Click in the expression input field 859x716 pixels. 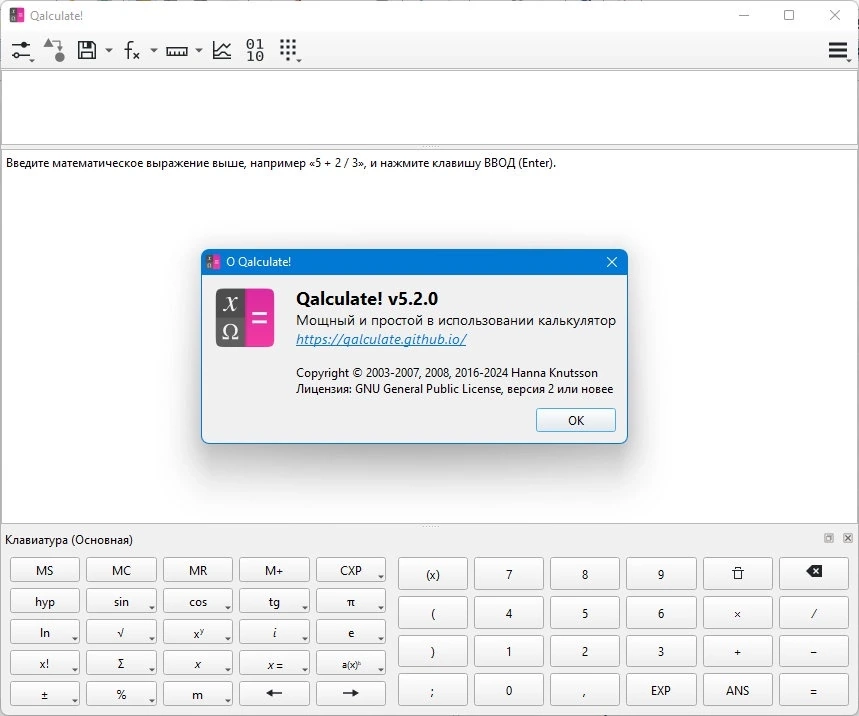coord(430,107)
